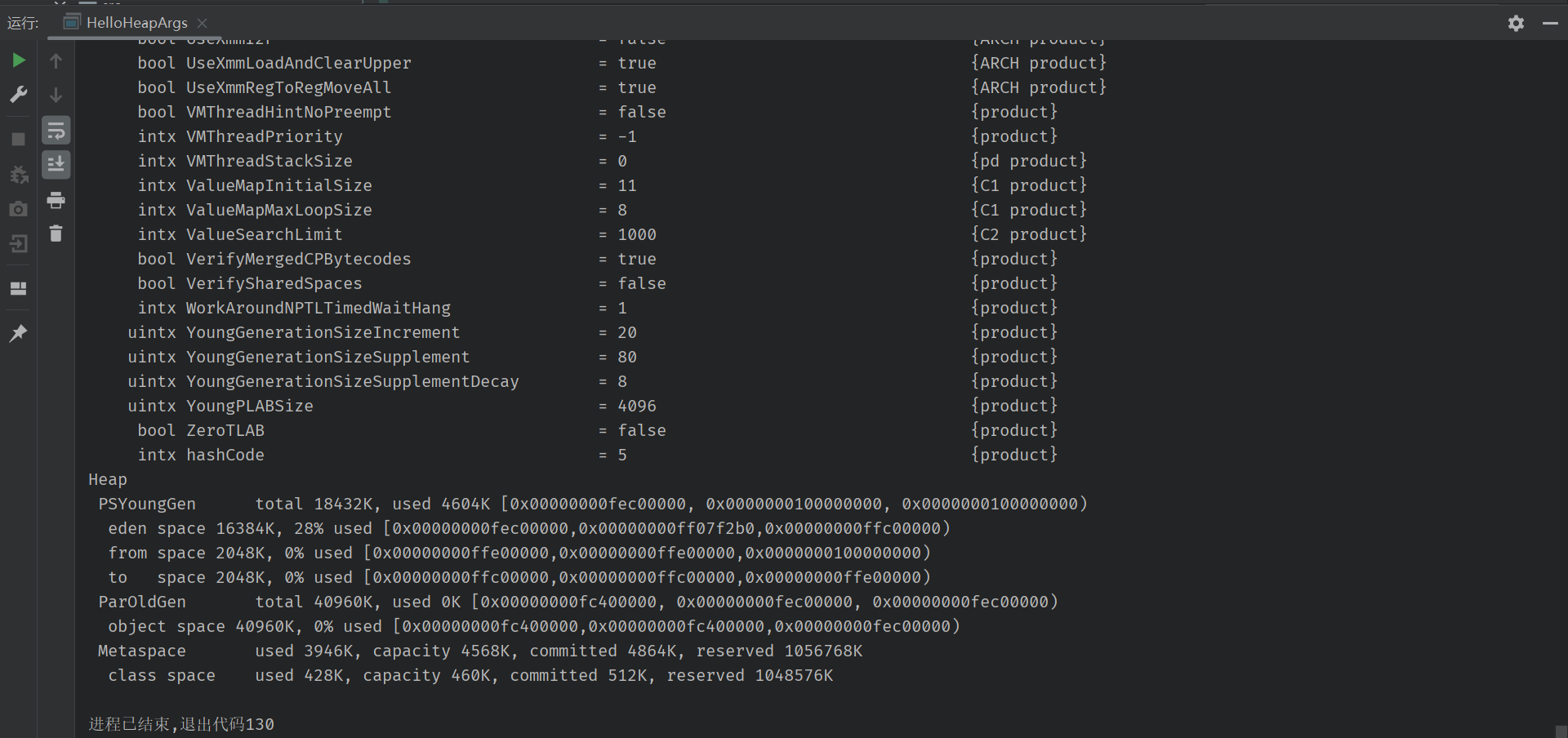The image size is (1568, 738).
Task: Click the Heap line in output
Action: pyautogui.click(x=108, y=479)
